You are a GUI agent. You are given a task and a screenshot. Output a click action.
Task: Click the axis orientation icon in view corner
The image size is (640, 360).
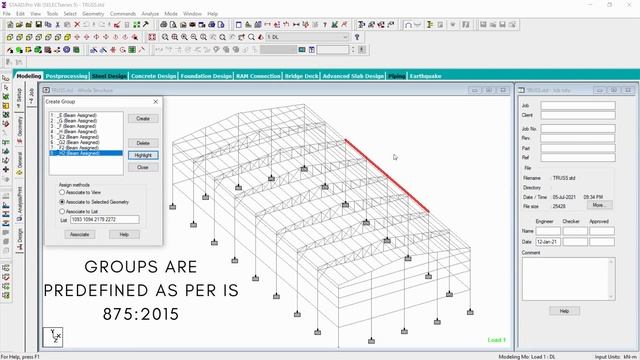point(53,337)
